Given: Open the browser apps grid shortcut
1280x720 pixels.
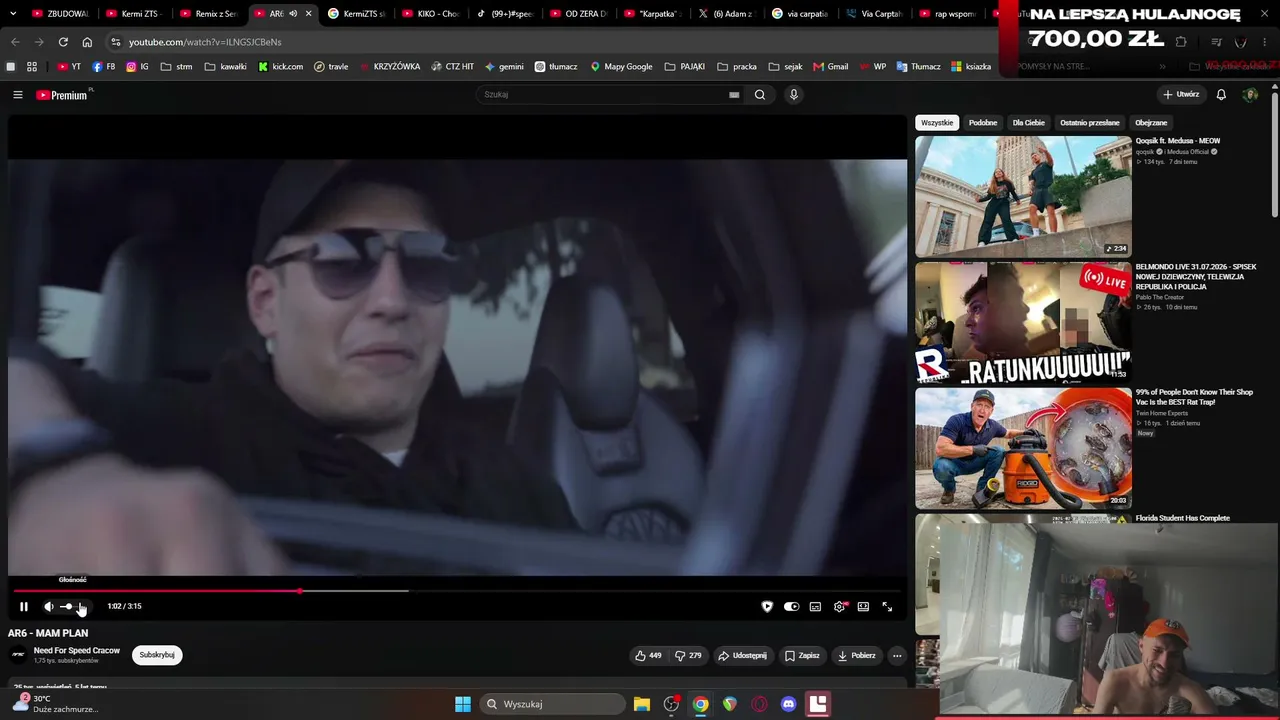Looking at the screenshot, I should pyautogui.click(x=32, y=67).
